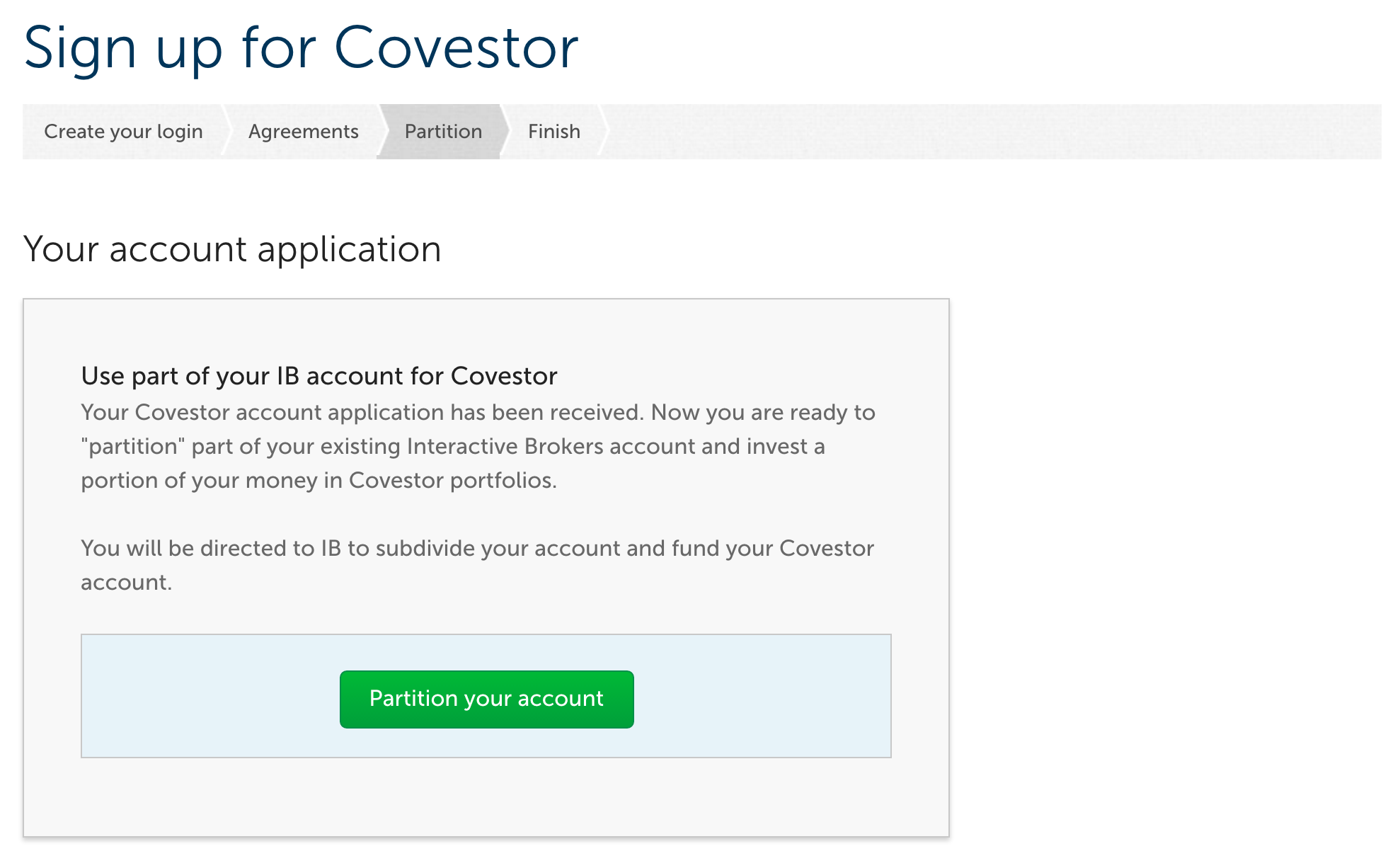Open the Agreements step

303,132
